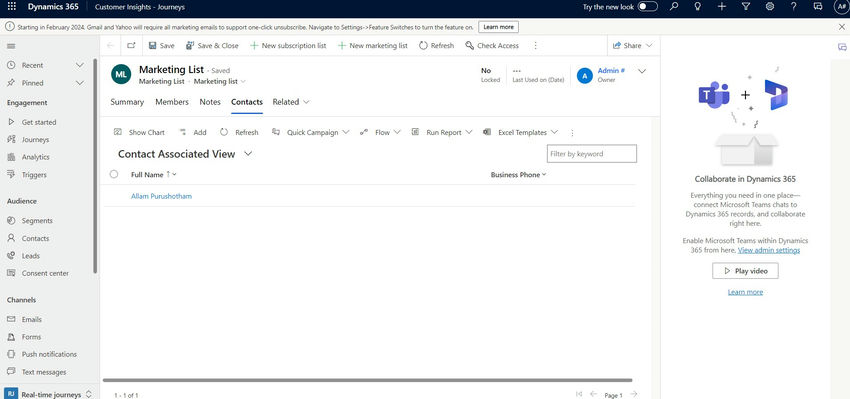The width and height of the screenshot is (850, 399).
Task: Toggle the select all rows checkbox
Action: pos(114,174)
